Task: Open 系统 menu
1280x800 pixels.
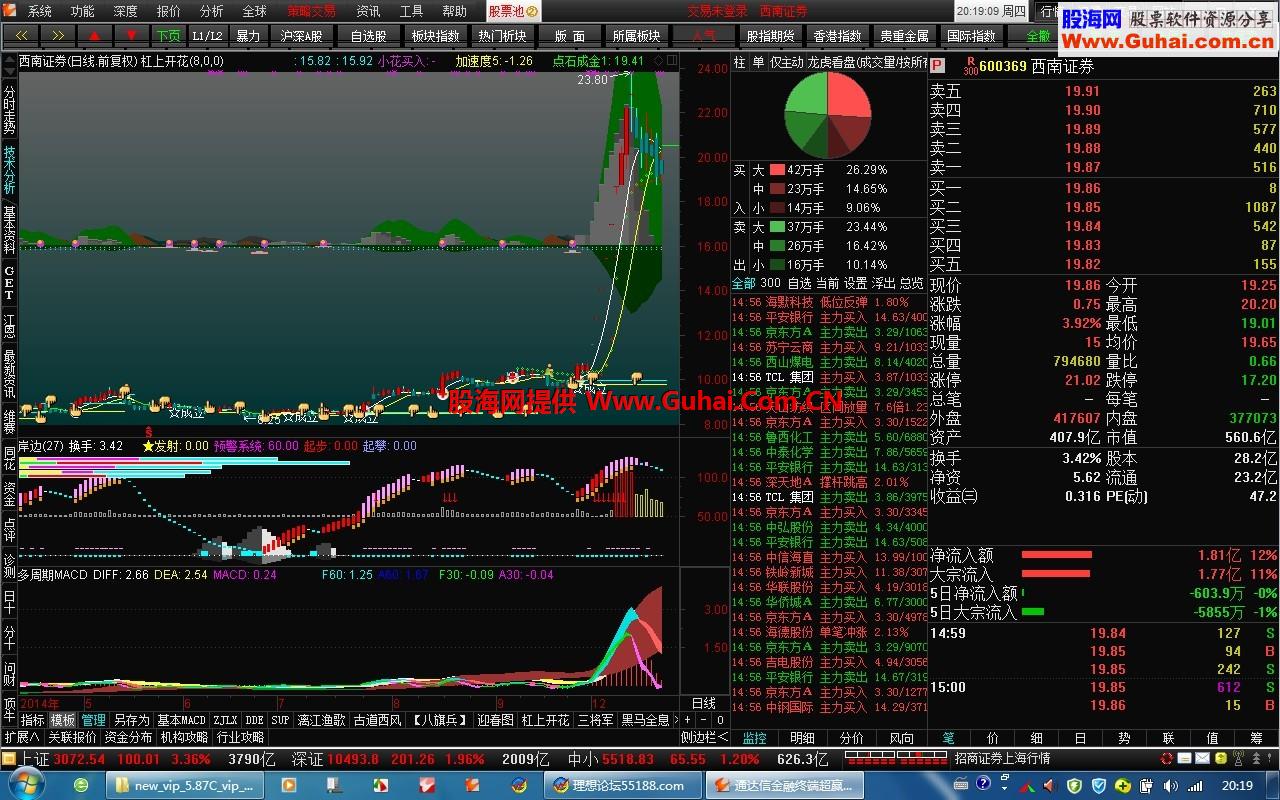Action: pyautogui.click(x=40, y=11)
